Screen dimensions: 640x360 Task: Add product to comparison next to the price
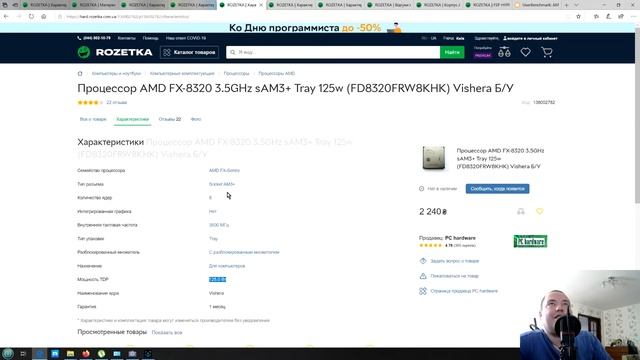[521, 211]
